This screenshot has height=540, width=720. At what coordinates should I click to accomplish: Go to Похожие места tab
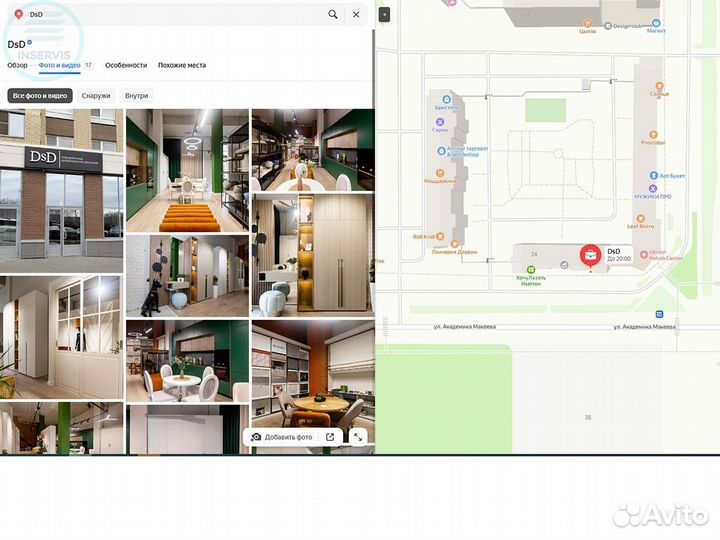[182, 65]
